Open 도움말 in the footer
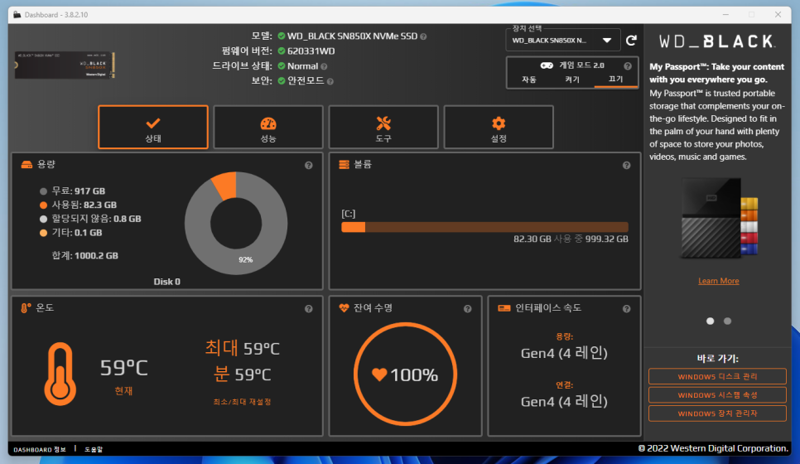 click(x=93, y=450)
